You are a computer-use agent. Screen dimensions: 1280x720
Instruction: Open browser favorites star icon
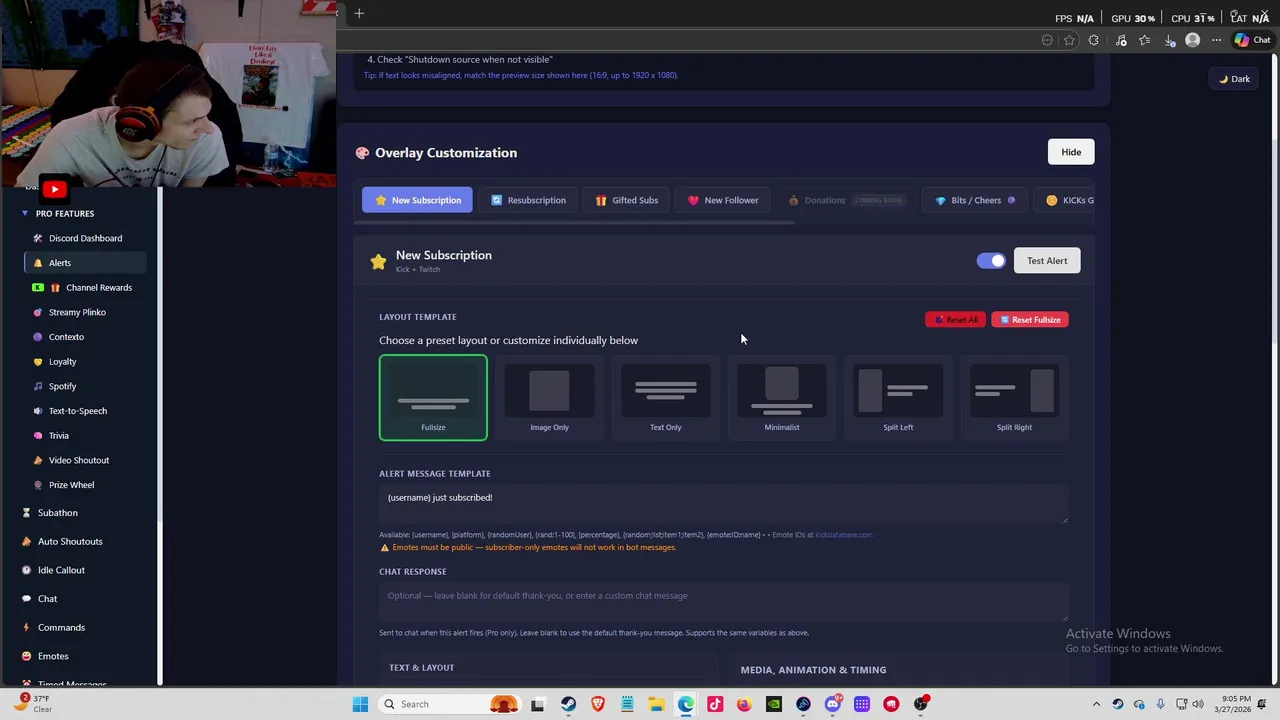(1069, 40)
